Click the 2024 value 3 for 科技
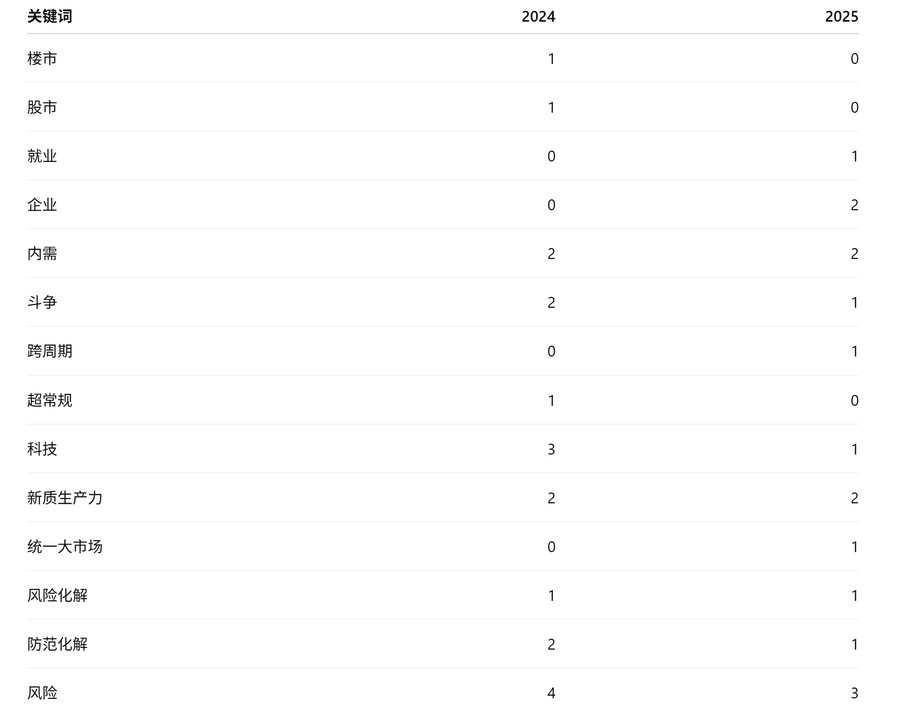Image resolution: width=900 pixels, height=726 pixels. click(551, 449)
